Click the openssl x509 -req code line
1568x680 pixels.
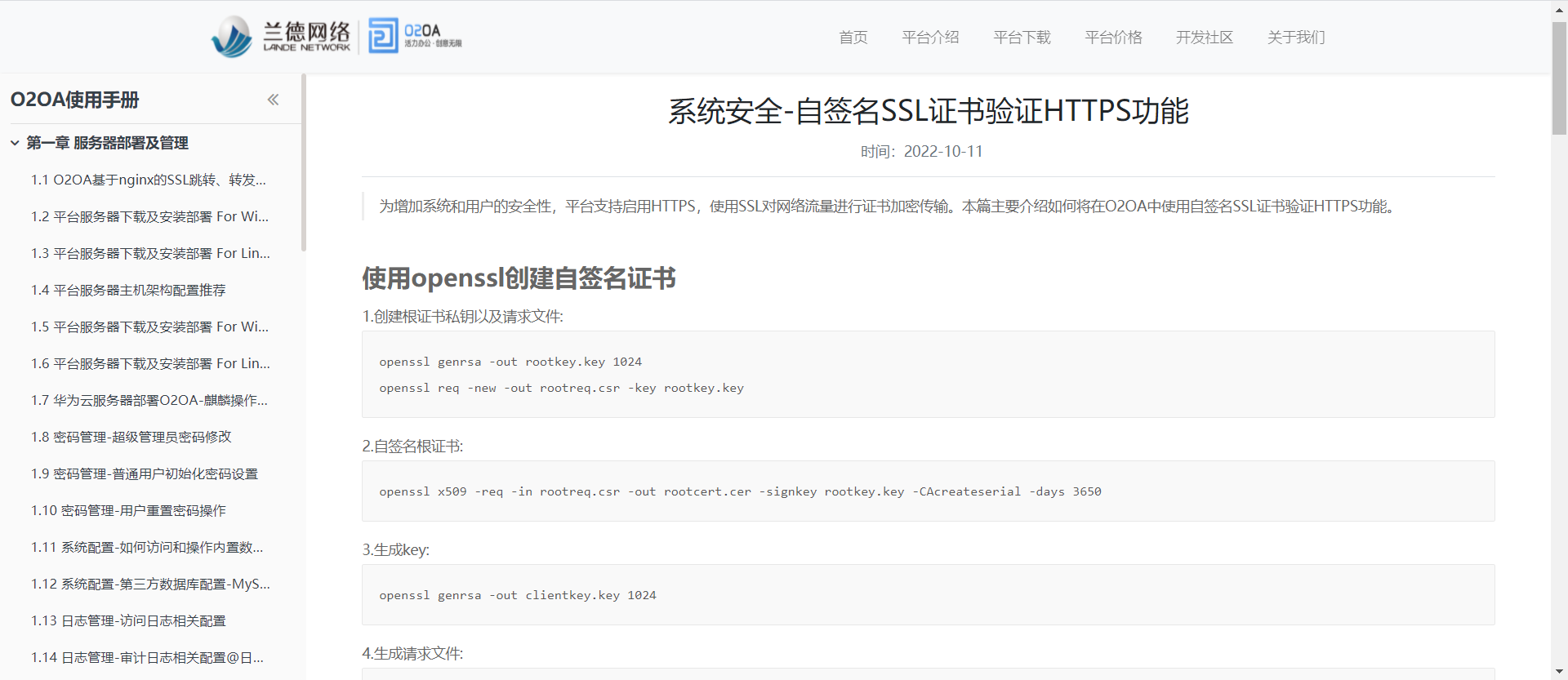click(740, 491)
